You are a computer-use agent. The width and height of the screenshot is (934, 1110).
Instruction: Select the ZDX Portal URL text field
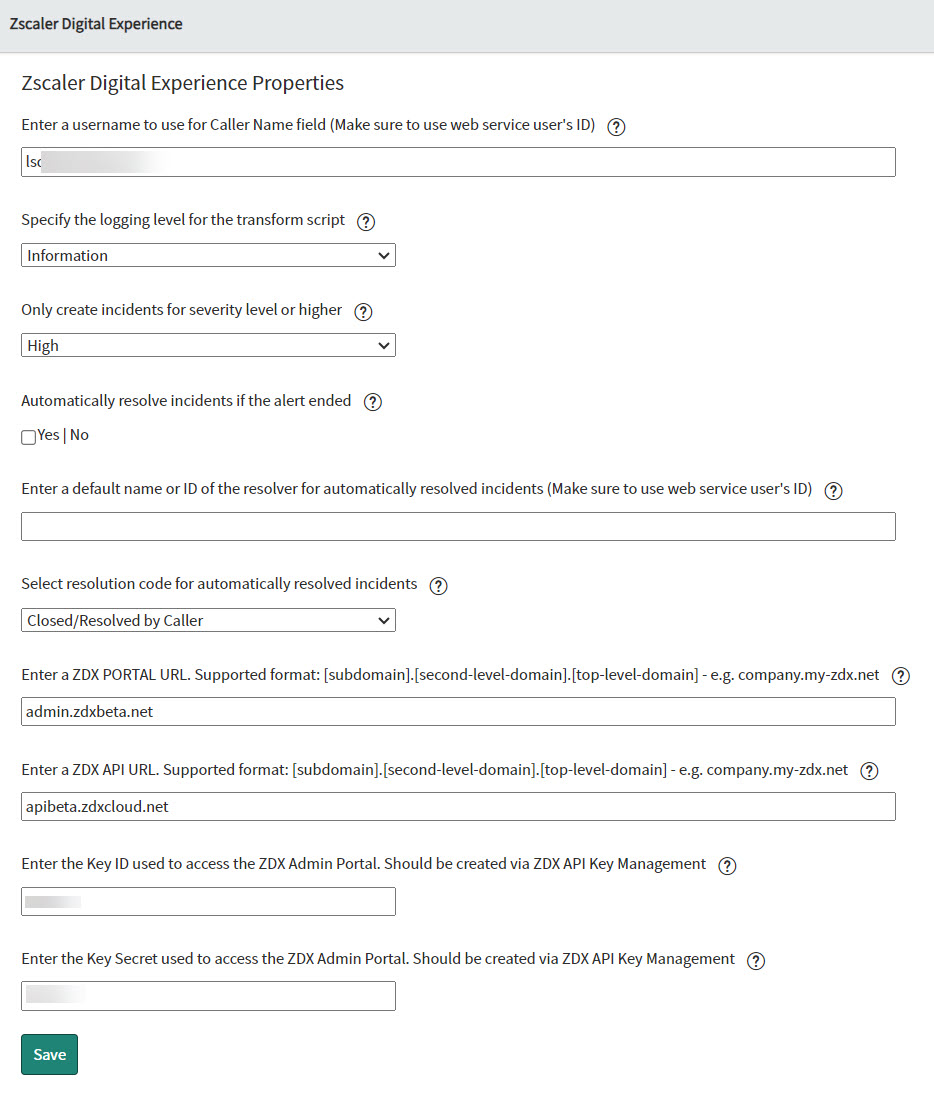point(458,711)
